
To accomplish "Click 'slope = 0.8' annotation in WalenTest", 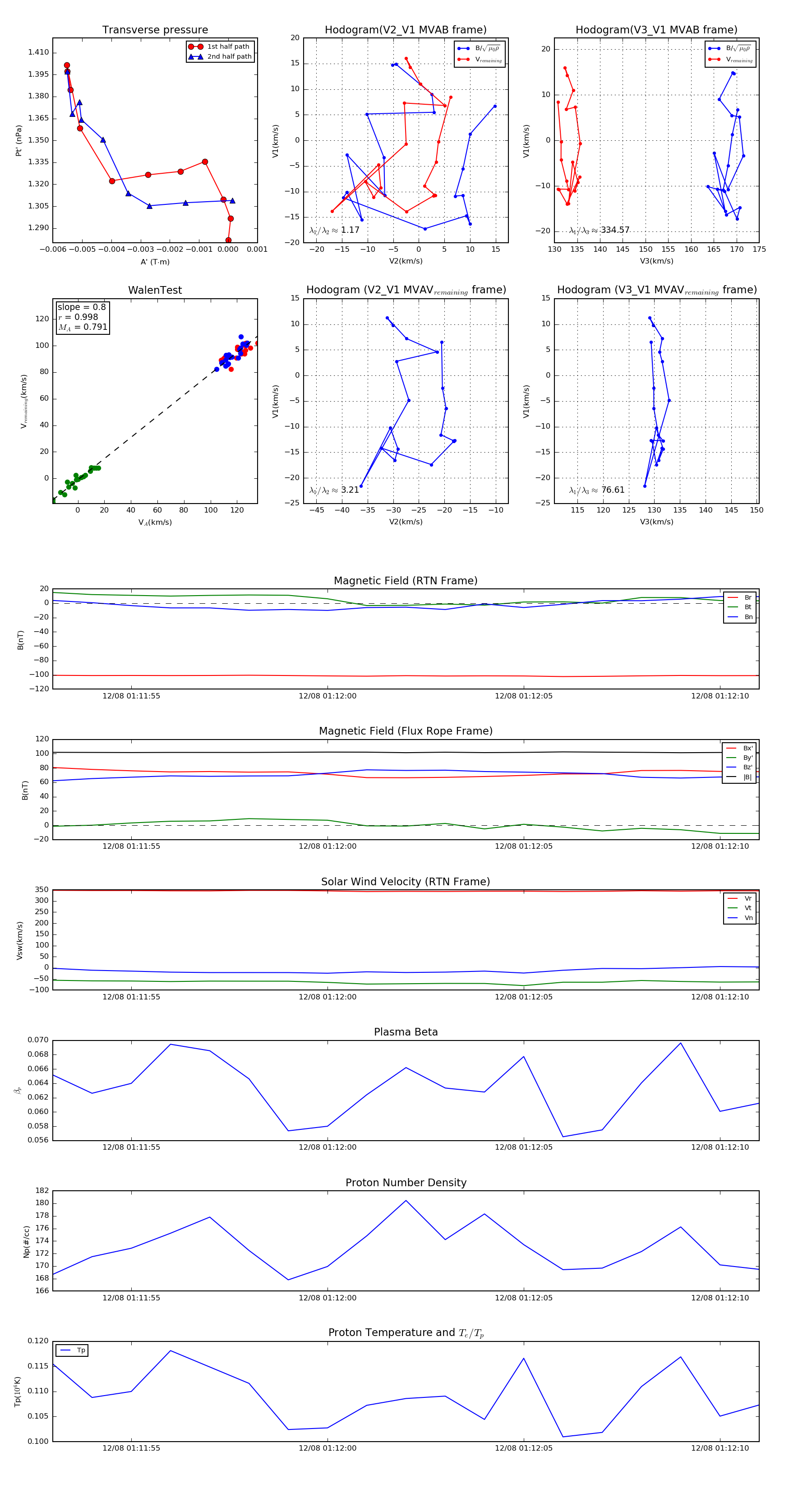I will coord(82,307).
